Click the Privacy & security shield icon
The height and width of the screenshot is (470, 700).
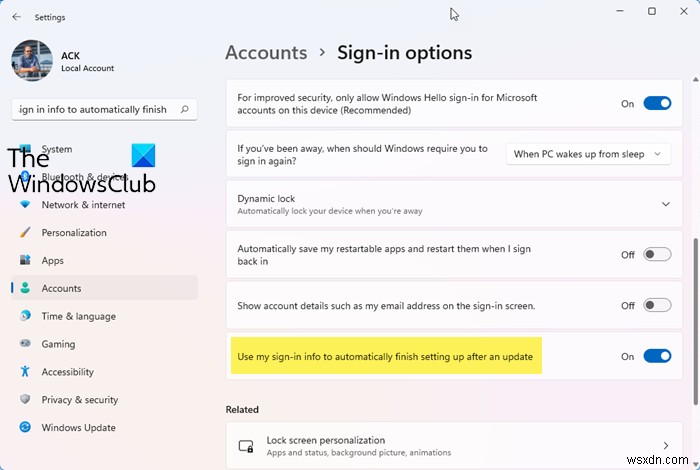25,399
